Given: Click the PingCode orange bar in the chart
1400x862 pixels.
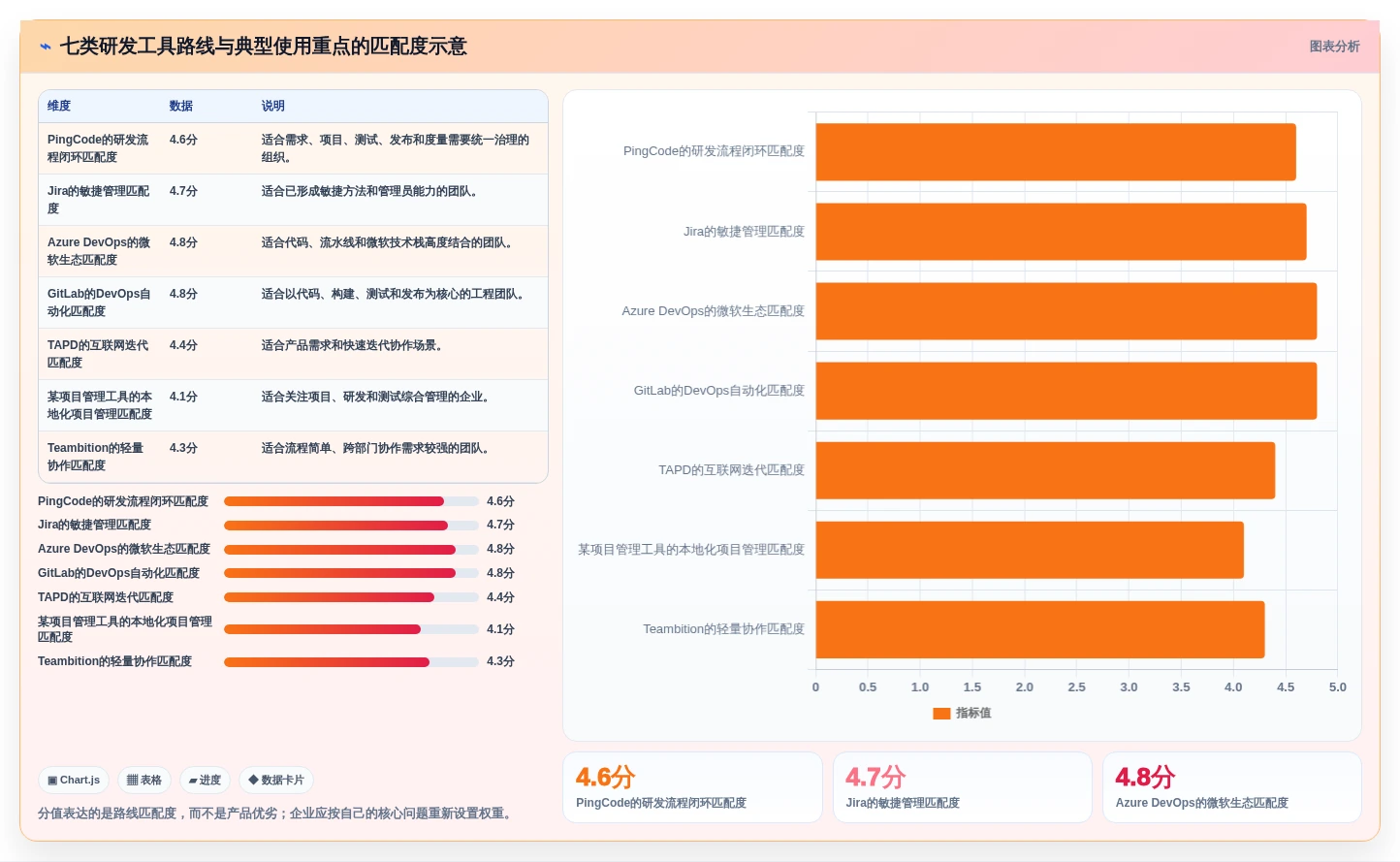Looking at the screenshot, I should [x=1056, y=152].
